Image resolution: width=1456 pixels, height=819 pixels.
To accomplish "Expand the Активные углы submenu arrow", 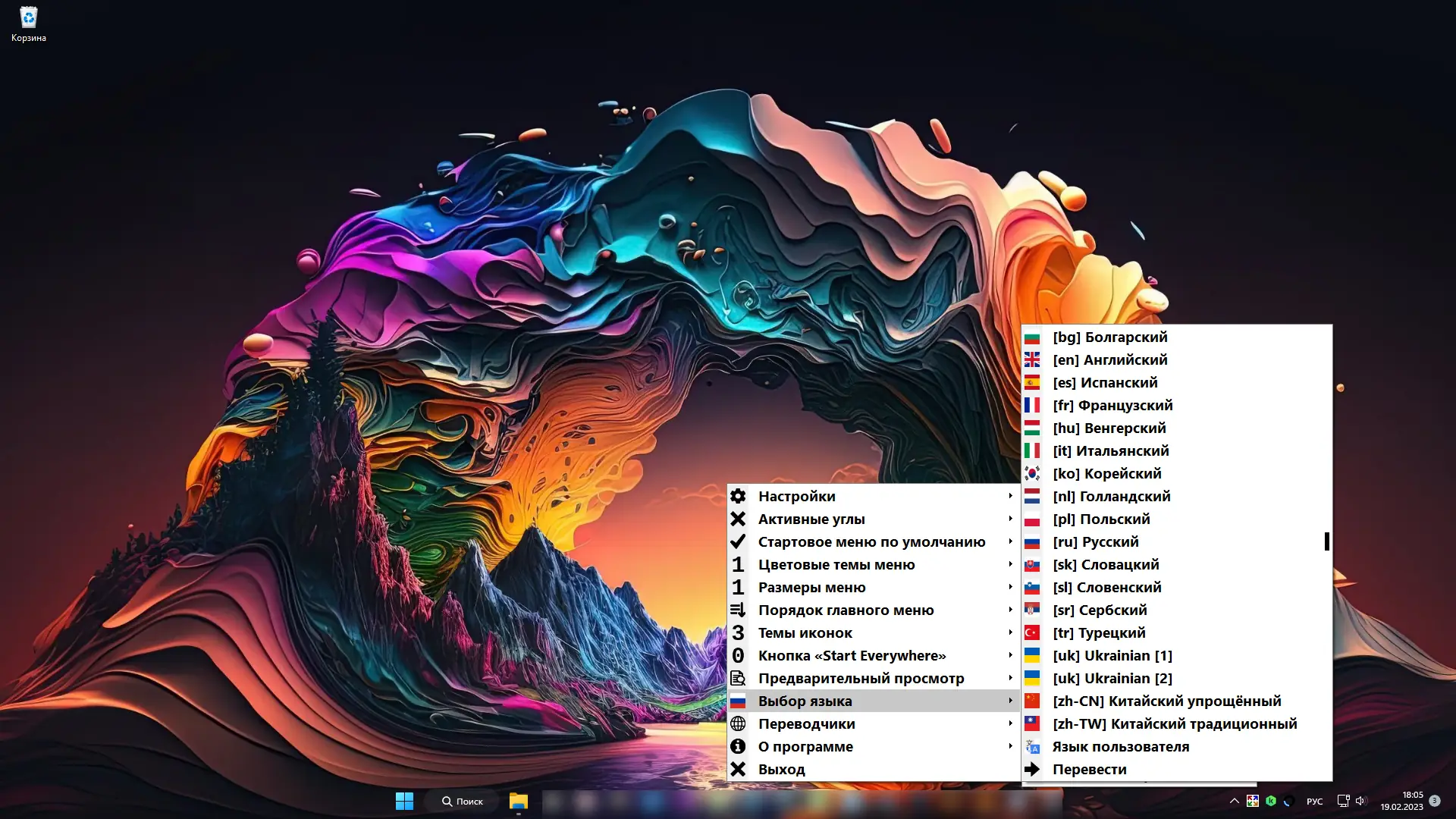I will coord(1010,519).
